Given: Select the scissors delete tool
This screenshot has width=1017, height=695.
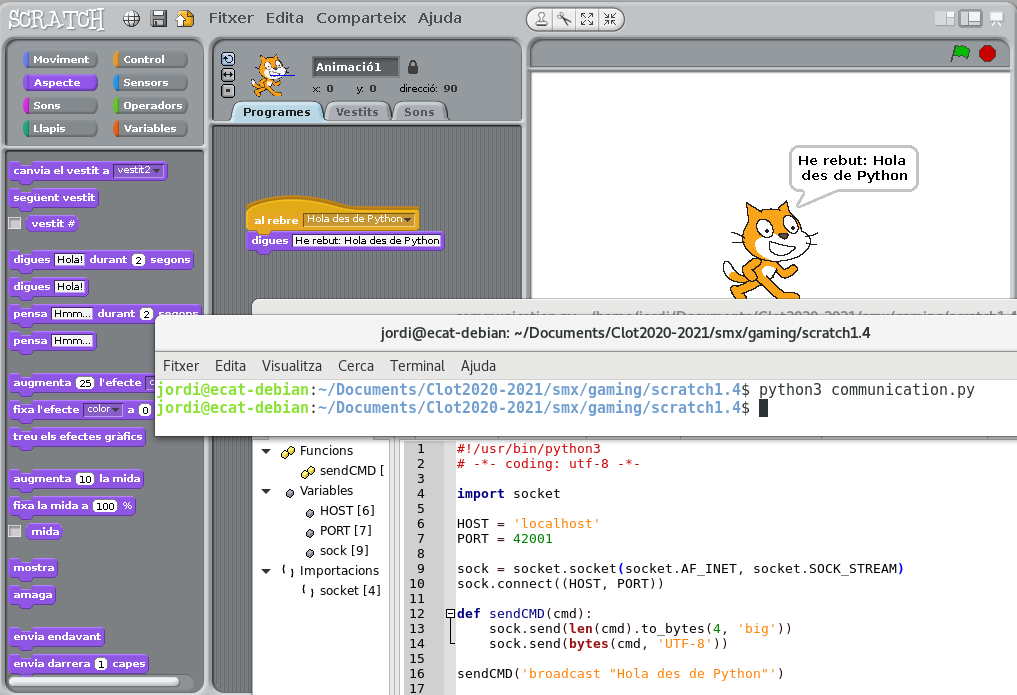Looking at the screenshot, I should coord(564,19).
